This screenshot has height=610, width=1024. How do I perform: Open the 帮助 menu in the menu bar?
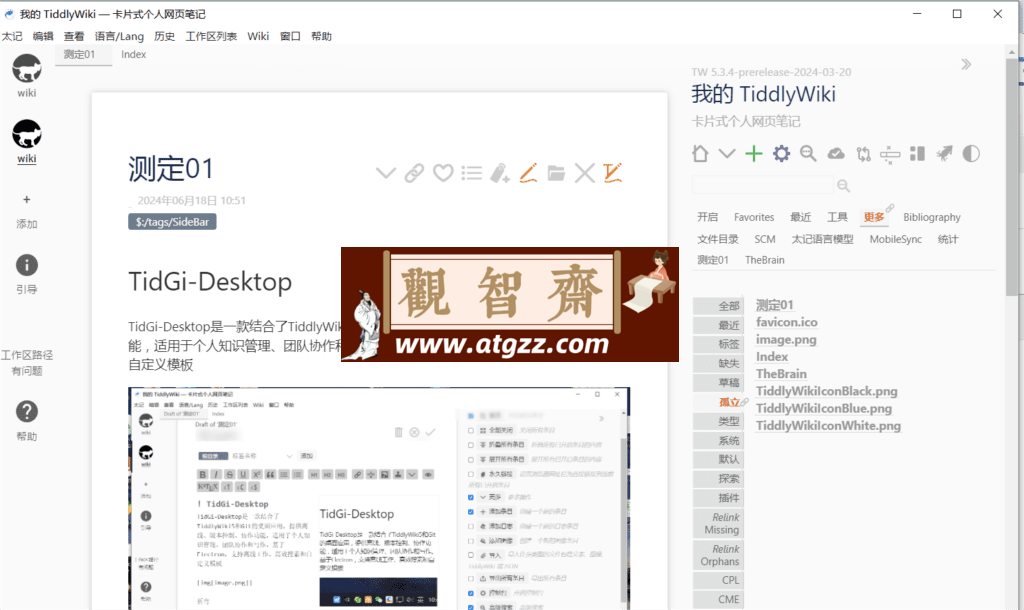point(321,36)
